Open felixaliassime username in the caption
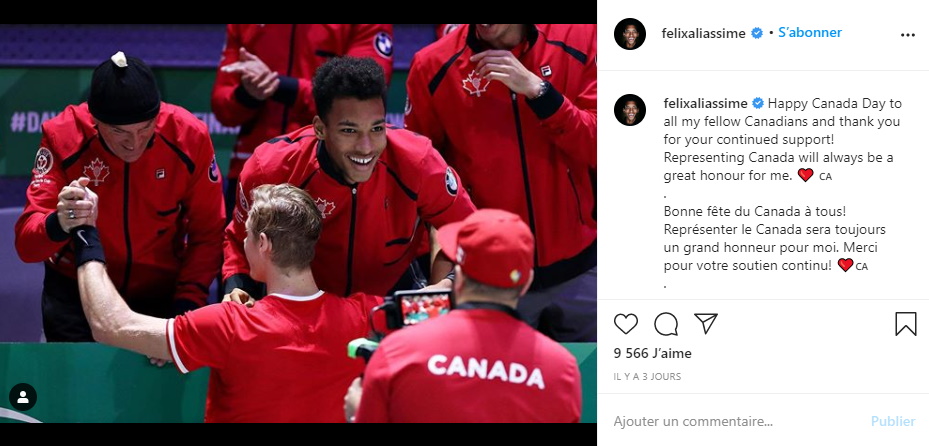Screen dimensions: 929x446 705,103
